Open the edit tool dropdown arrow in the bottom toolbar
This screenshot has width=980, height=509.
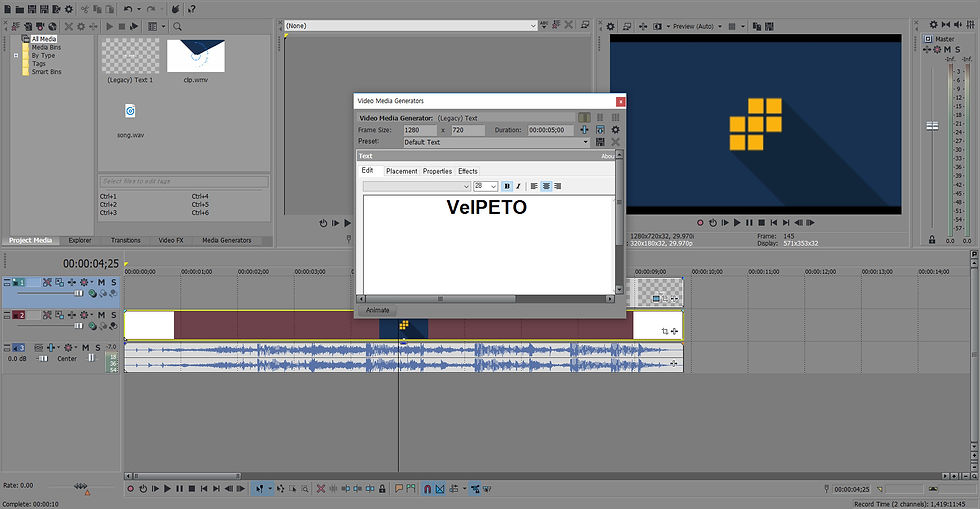tap(270, 488)
